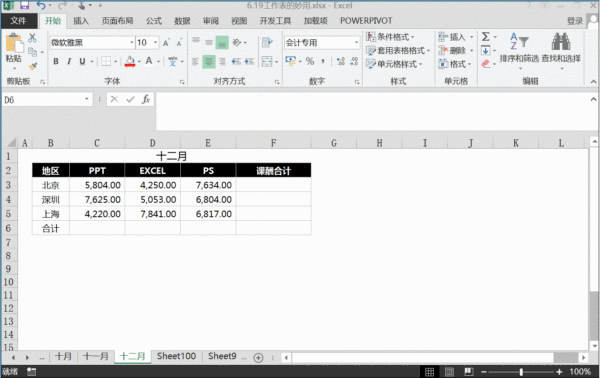Click the Insert Function fx icon
The width and height of the screenshot is (600, 378).
coord(146,99)
